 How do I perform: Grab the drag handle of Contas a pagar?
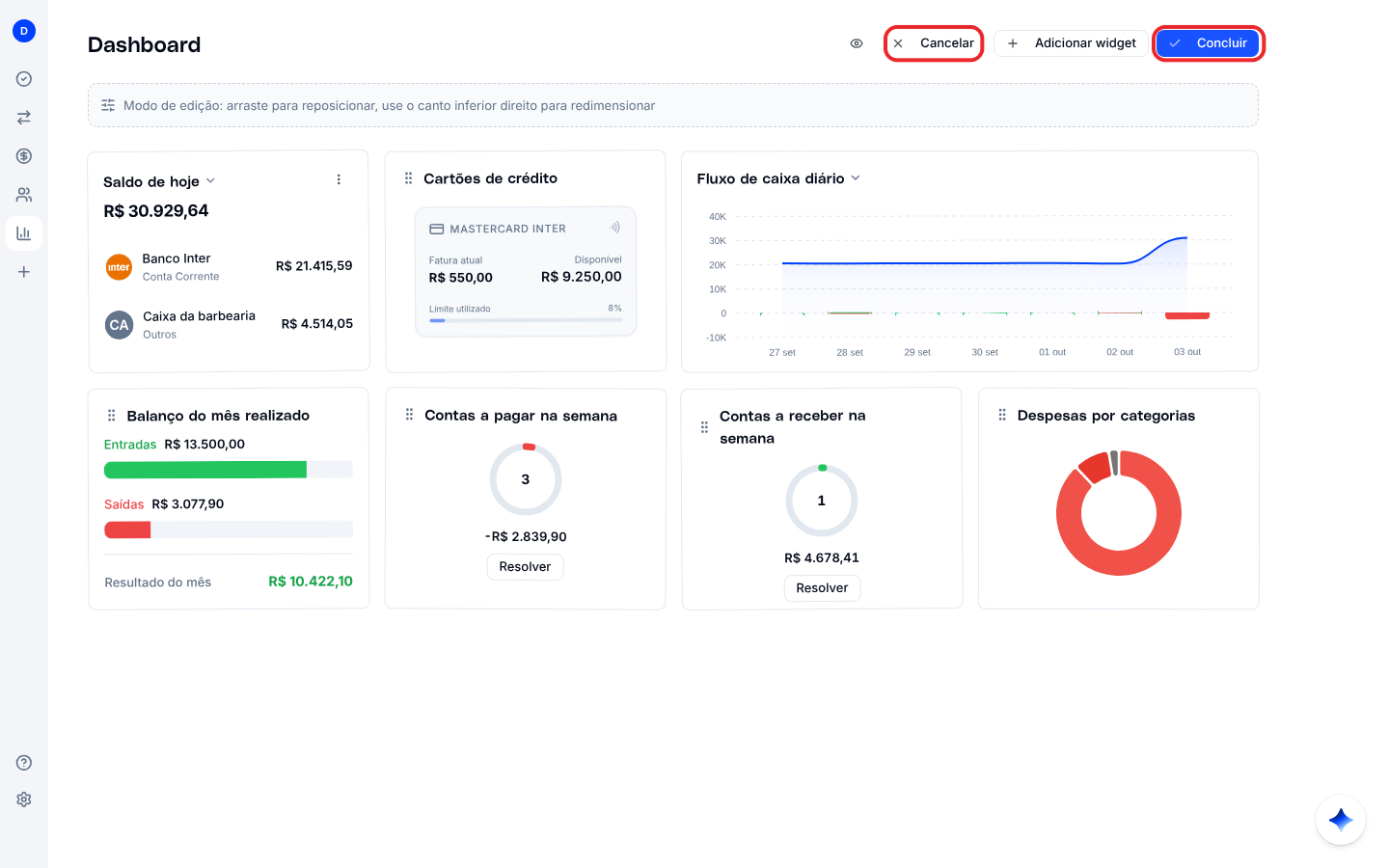[410, 415]
